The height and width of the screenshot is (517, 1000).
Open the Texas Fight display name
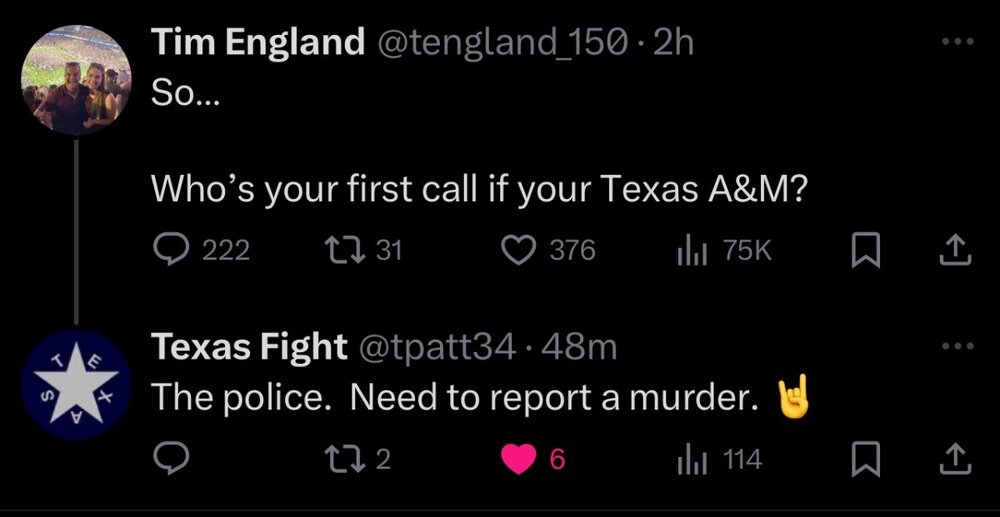[247, 348]
